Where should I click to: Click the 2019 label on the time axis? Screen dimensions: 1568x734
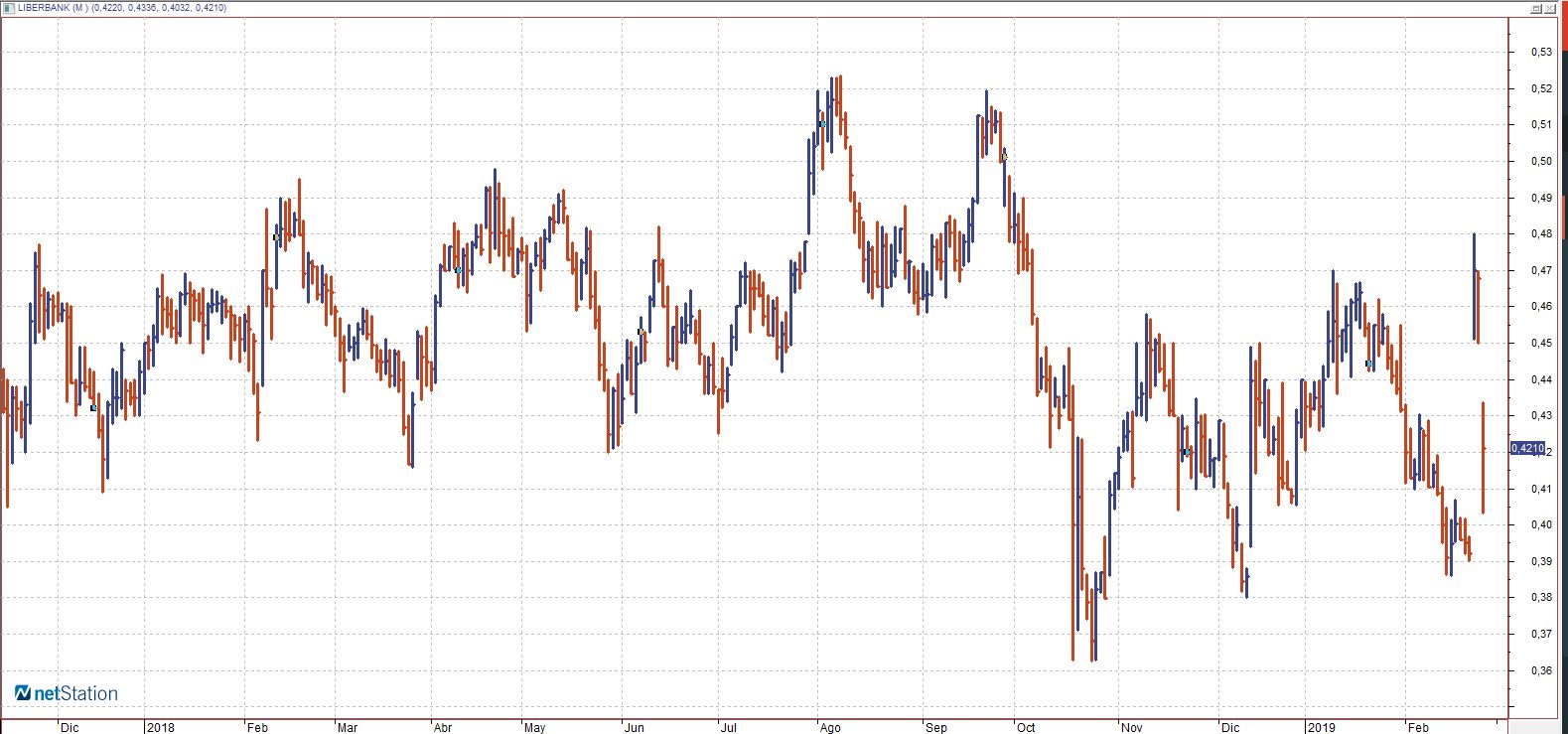pos(1322,728)
